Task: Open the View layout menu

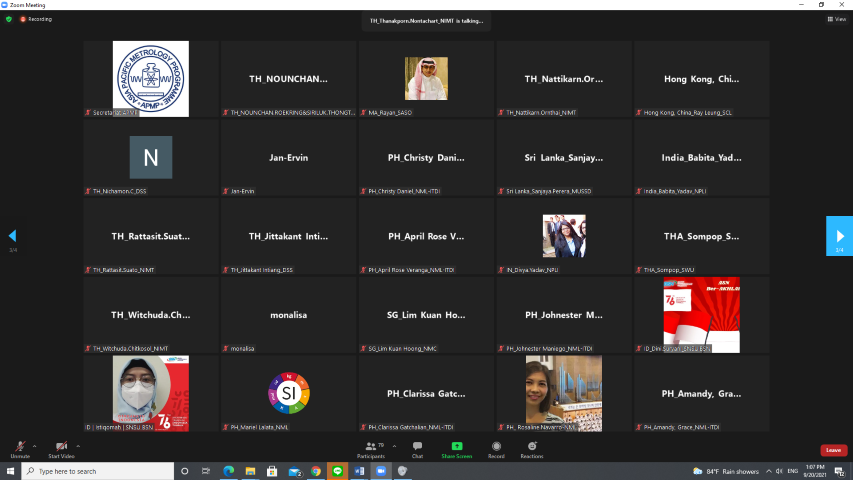Action: pyautogui.click(x=836, y=19)
